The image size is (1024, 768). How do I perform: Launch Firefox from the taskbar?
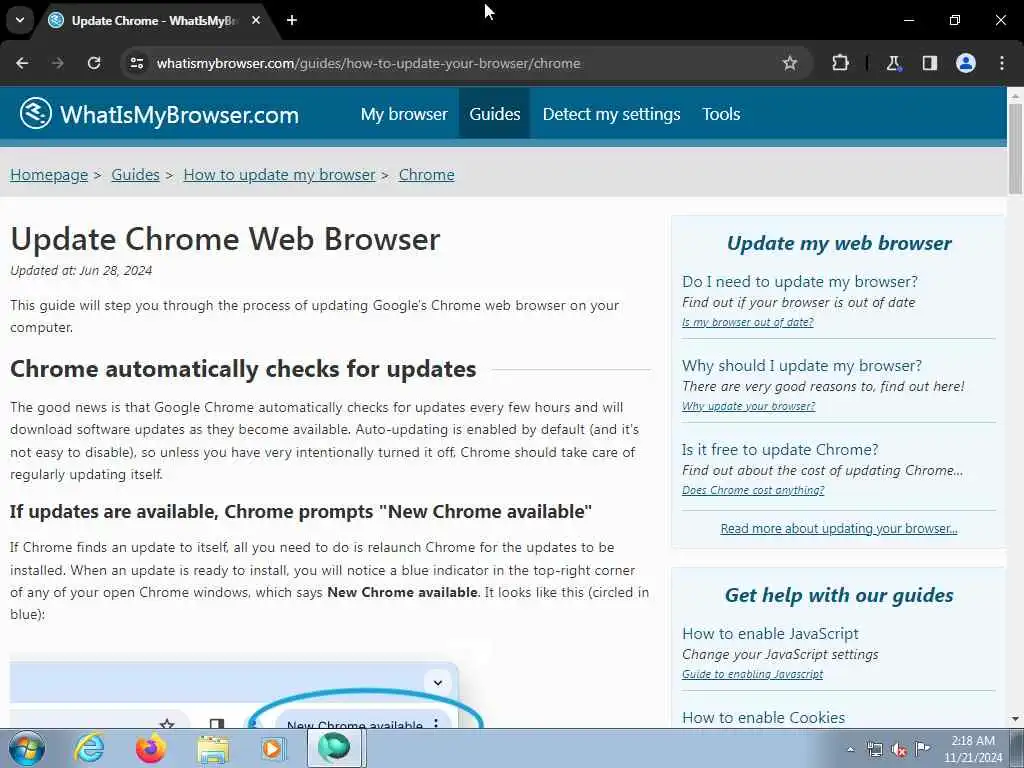150,748
